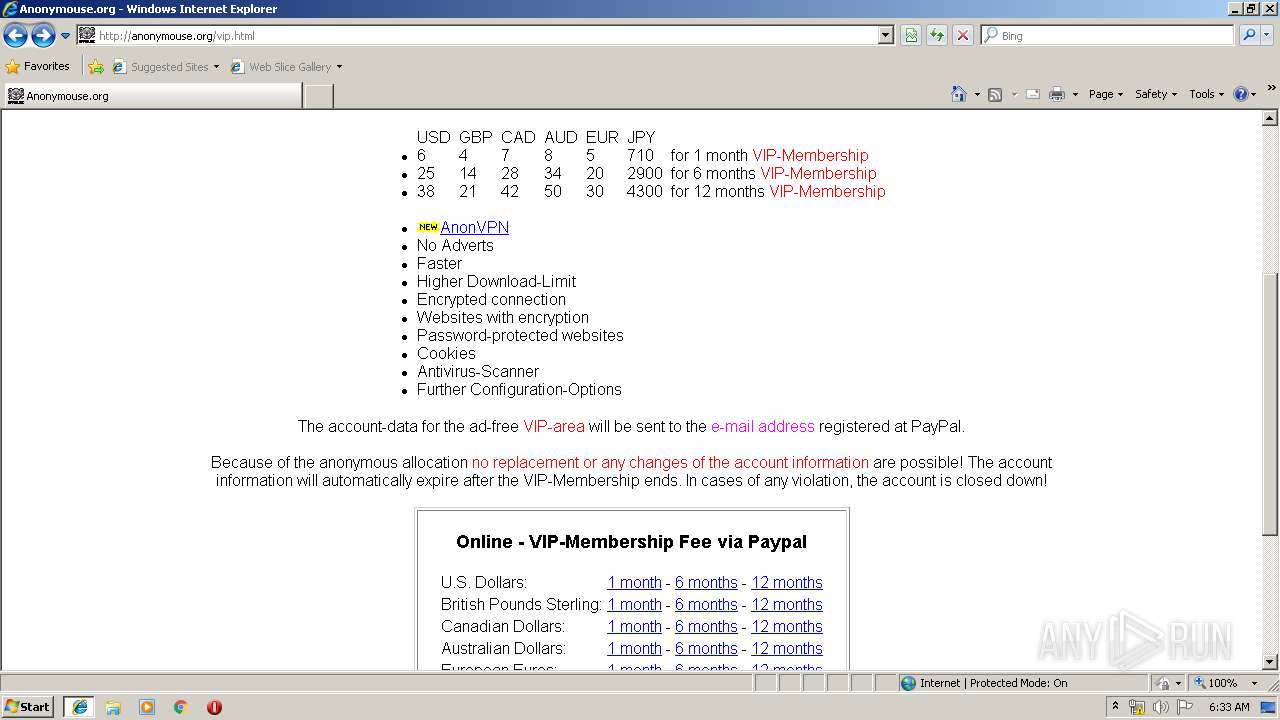
Task: Choose Australian Dollars 1 month link
Action: 634,648
